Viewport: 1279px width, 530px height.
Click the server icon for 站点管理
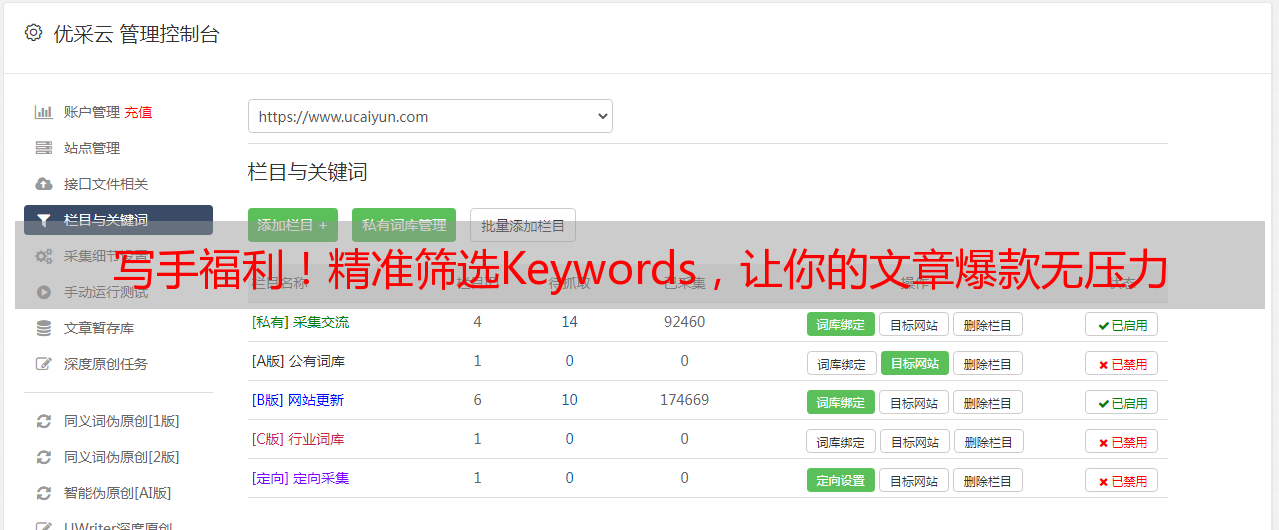click(x=43, y=148)
